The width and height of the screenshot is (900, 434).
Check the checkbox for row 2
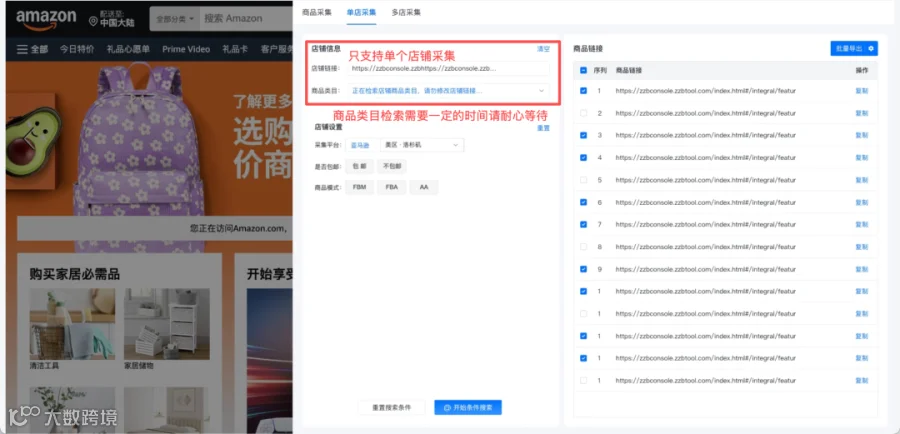(x=584, y=113)
